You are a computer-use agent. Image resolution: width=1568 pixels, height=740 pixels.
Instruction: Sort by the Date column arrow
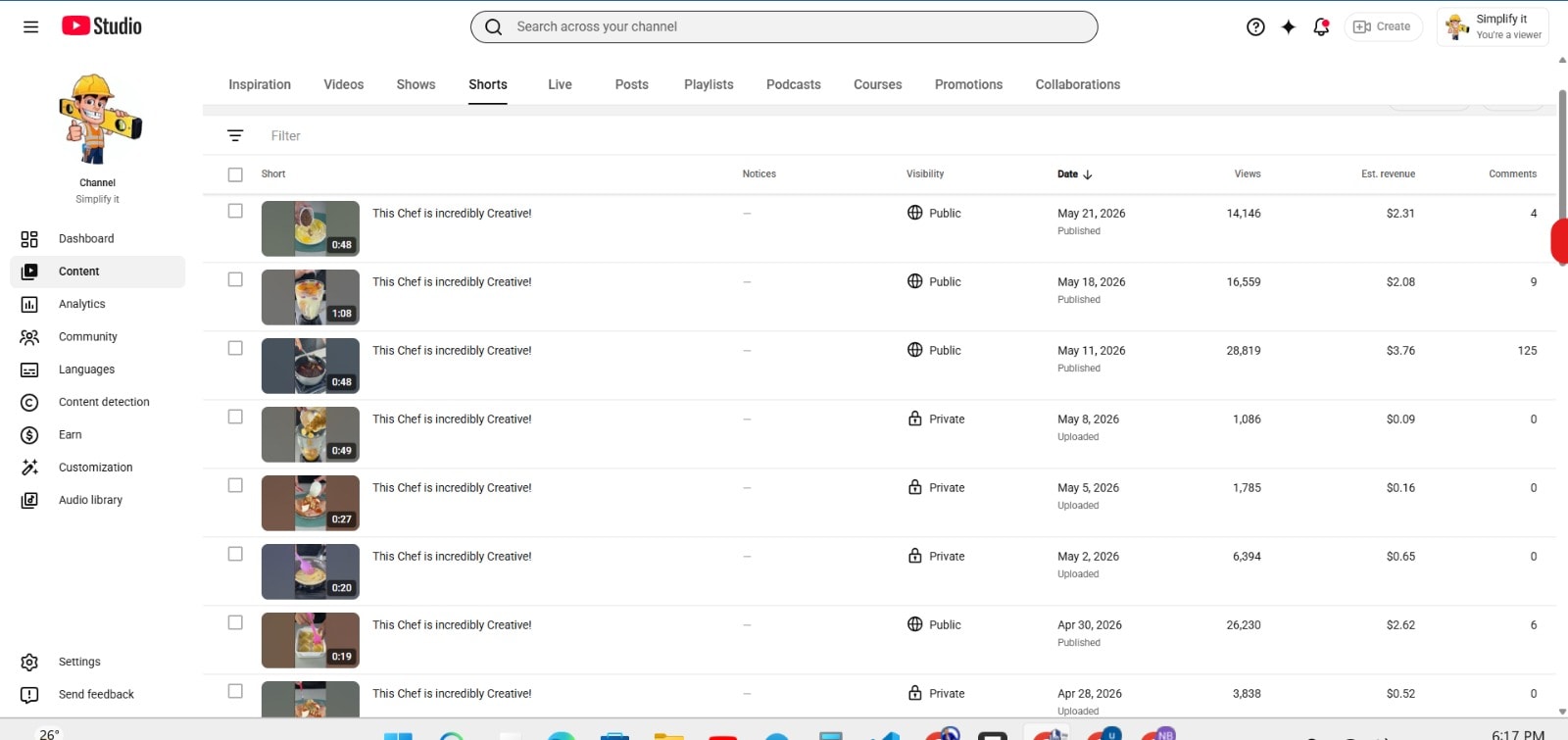[1088, 174]
